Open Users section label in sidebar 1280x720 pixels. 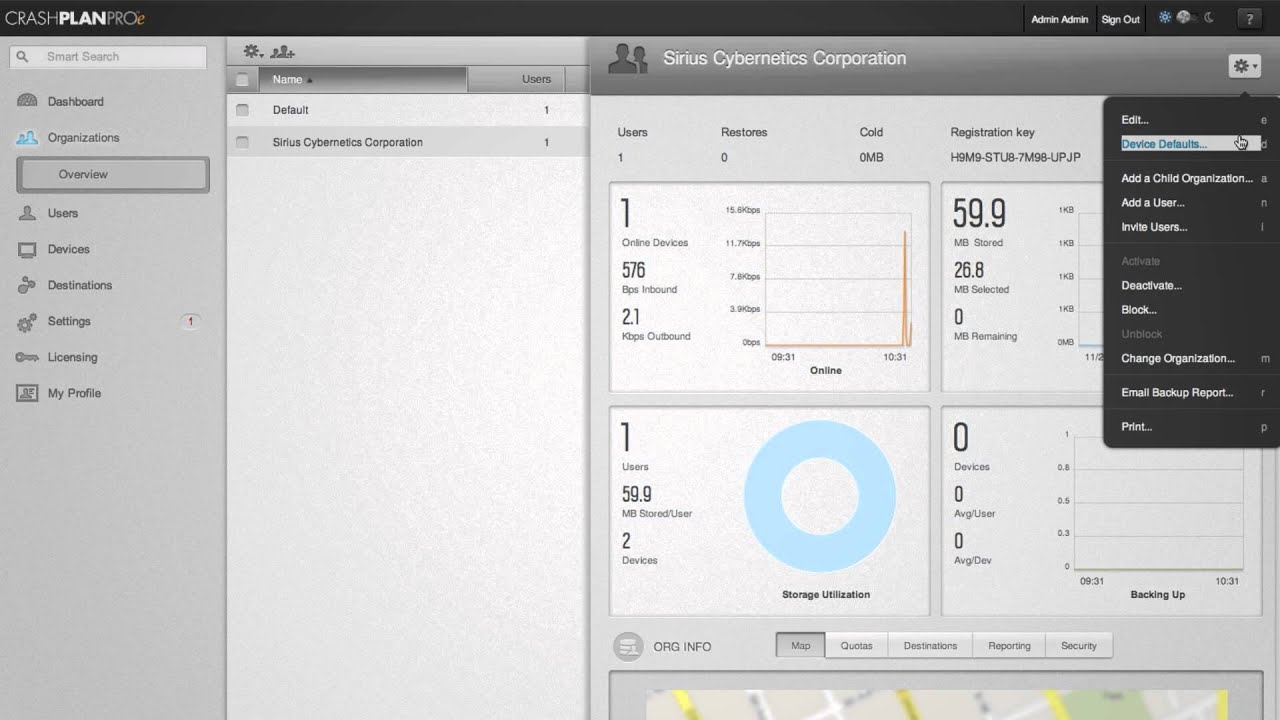(62, 213)
